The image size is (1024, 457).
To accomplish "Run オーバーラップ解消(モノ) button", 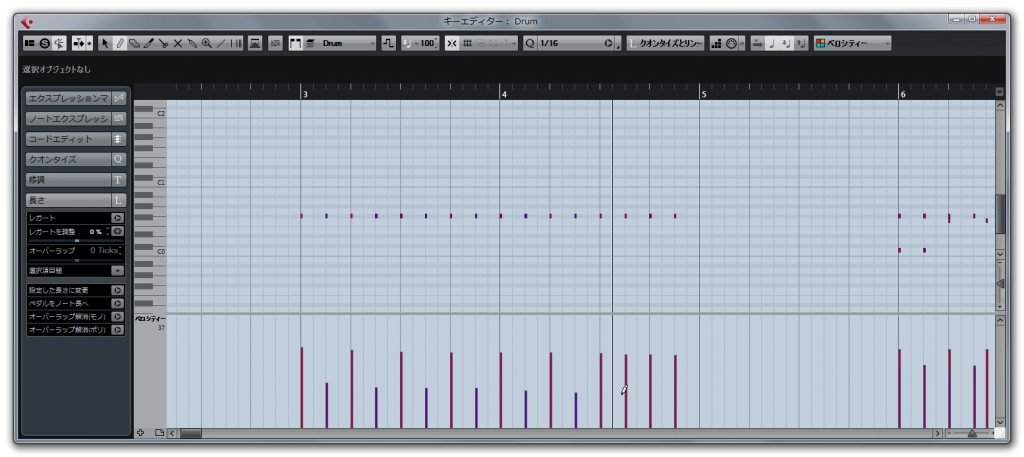I will coord(118,317).
